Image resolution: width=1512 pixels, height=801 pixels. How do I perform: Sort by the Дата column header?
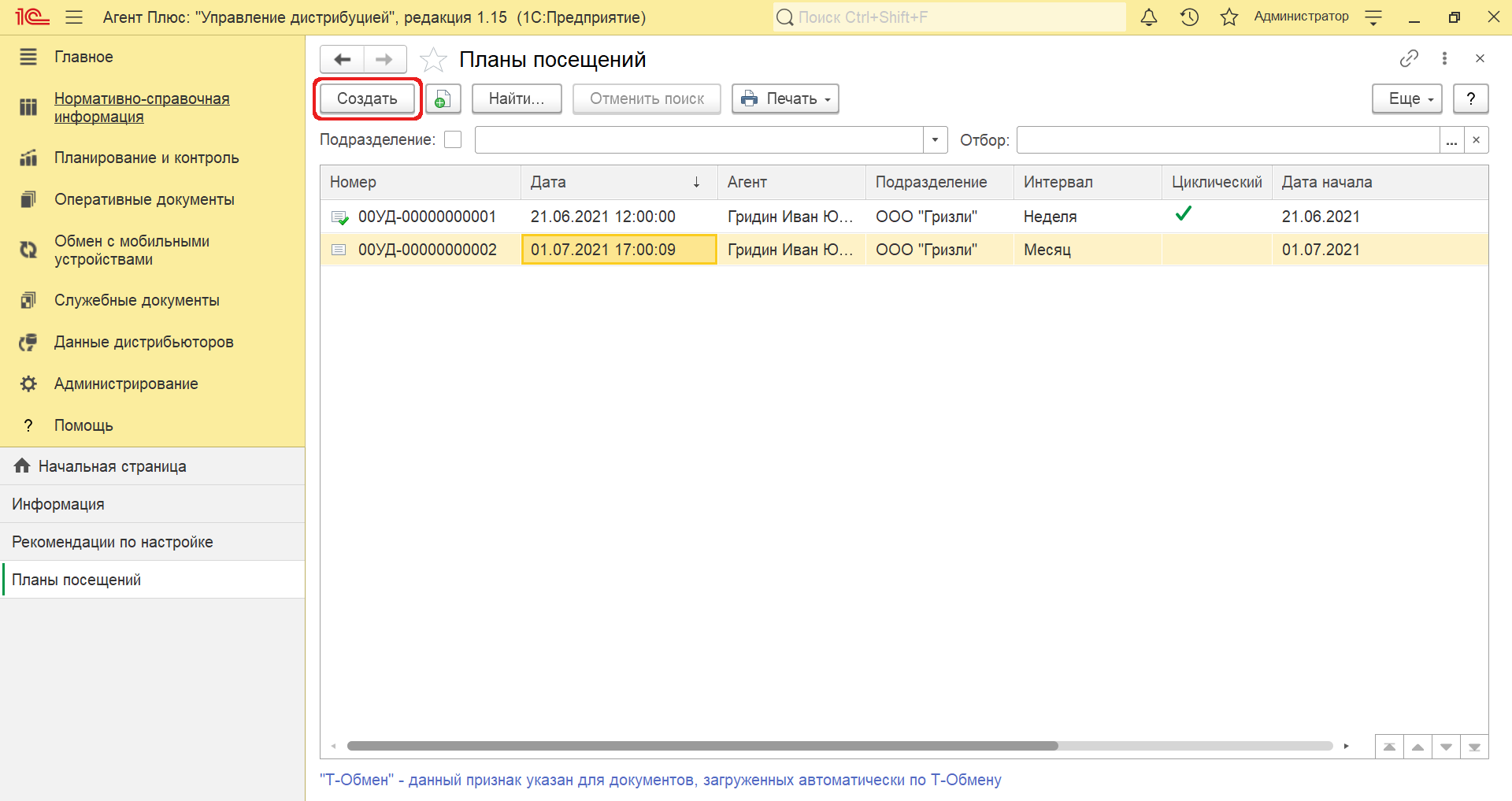[619, 182]
